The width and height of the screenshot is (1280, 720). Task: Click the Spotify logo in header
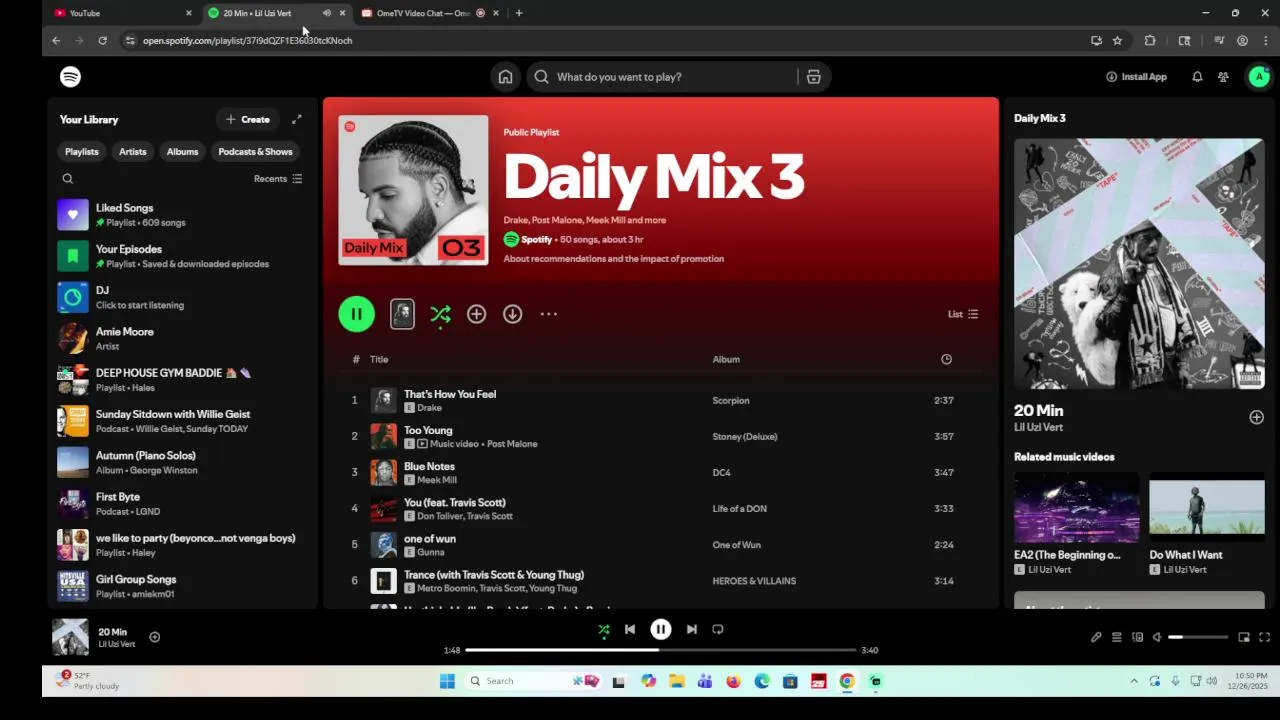pos(70,77)
